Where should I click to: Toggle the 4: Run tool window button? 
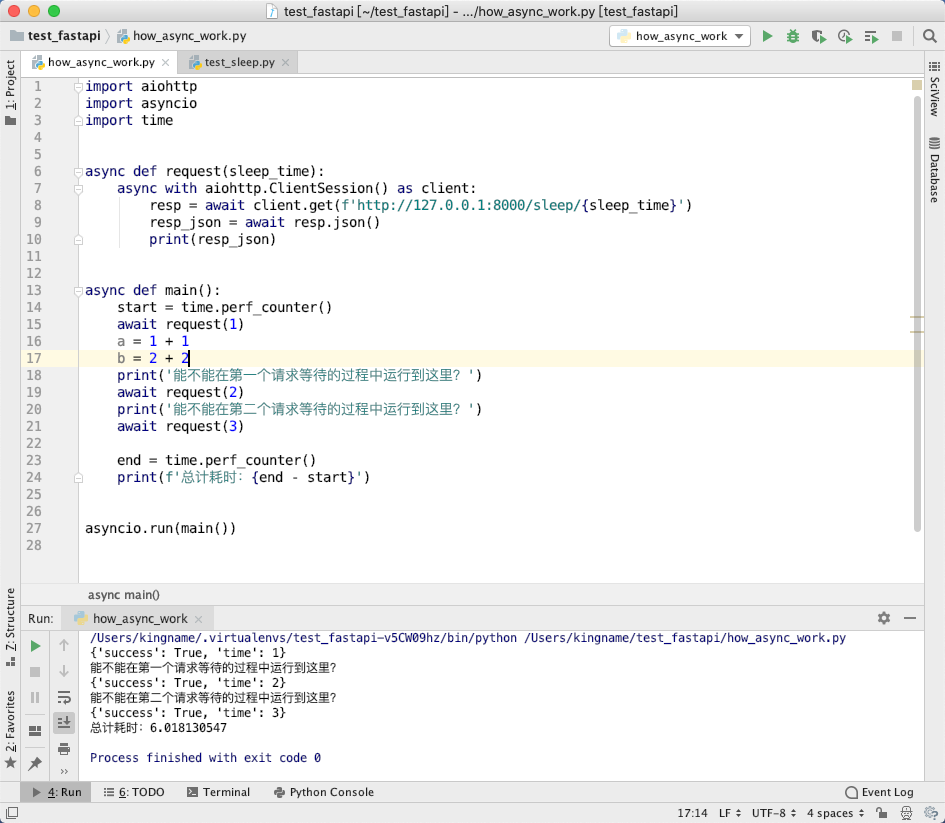pos(57,792)
